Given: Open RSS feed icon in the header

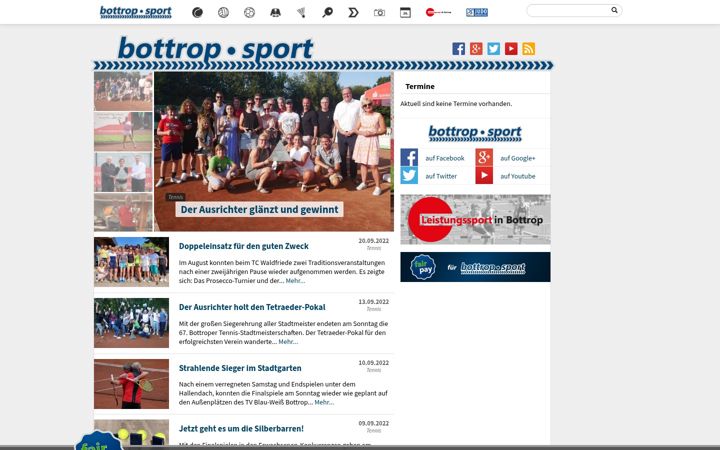Looking at the screenshot, I should (x=529, y=49).
